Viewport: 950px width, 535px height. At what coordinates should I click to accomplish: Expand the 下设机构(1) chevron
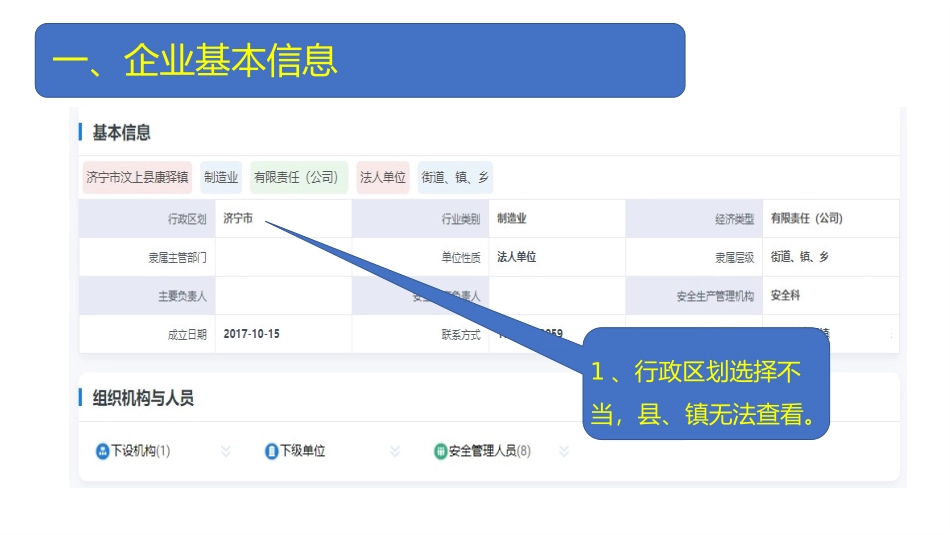[x=225, y=451]
